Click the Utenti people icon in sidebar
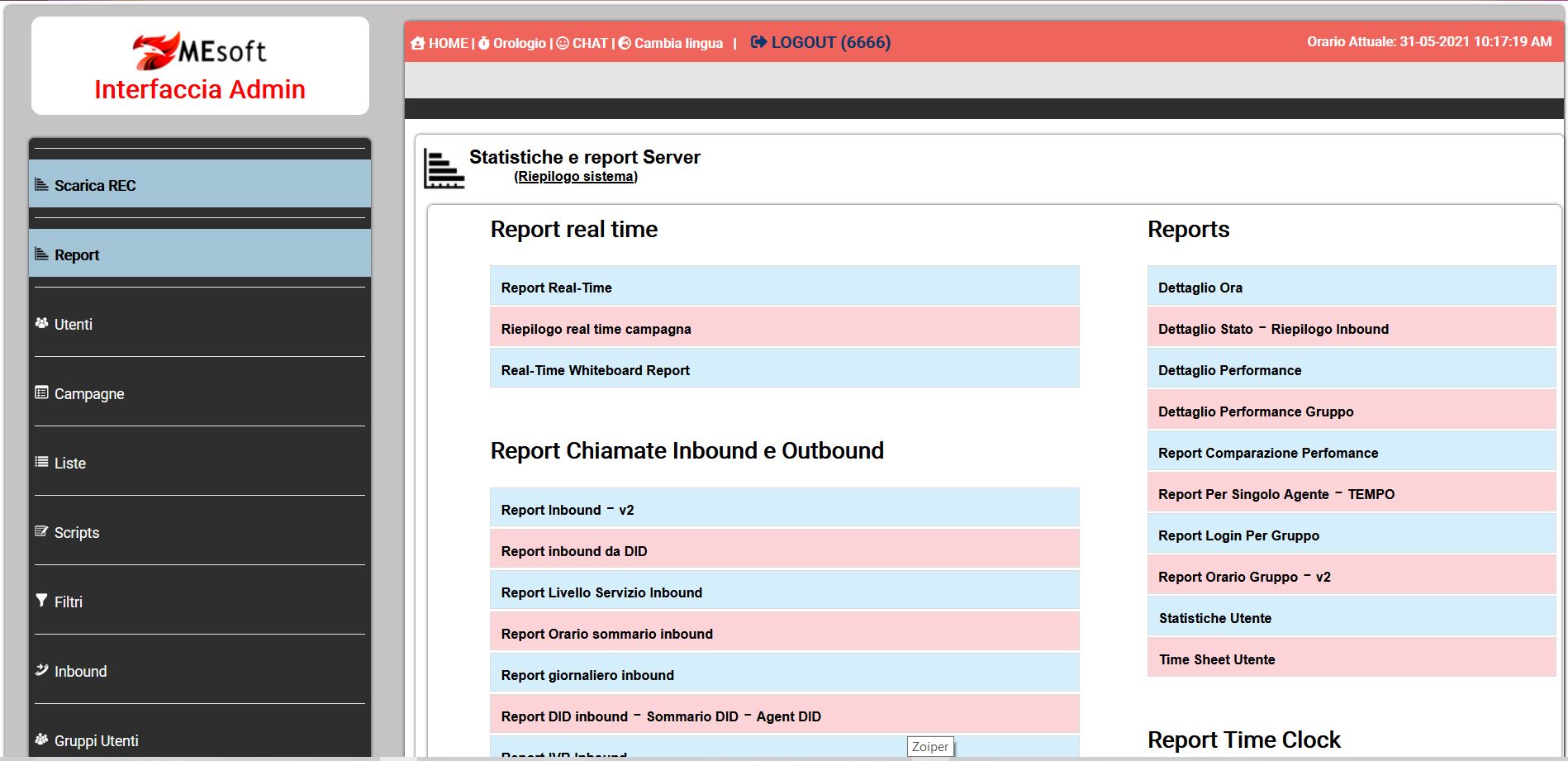 pos(41,323)
